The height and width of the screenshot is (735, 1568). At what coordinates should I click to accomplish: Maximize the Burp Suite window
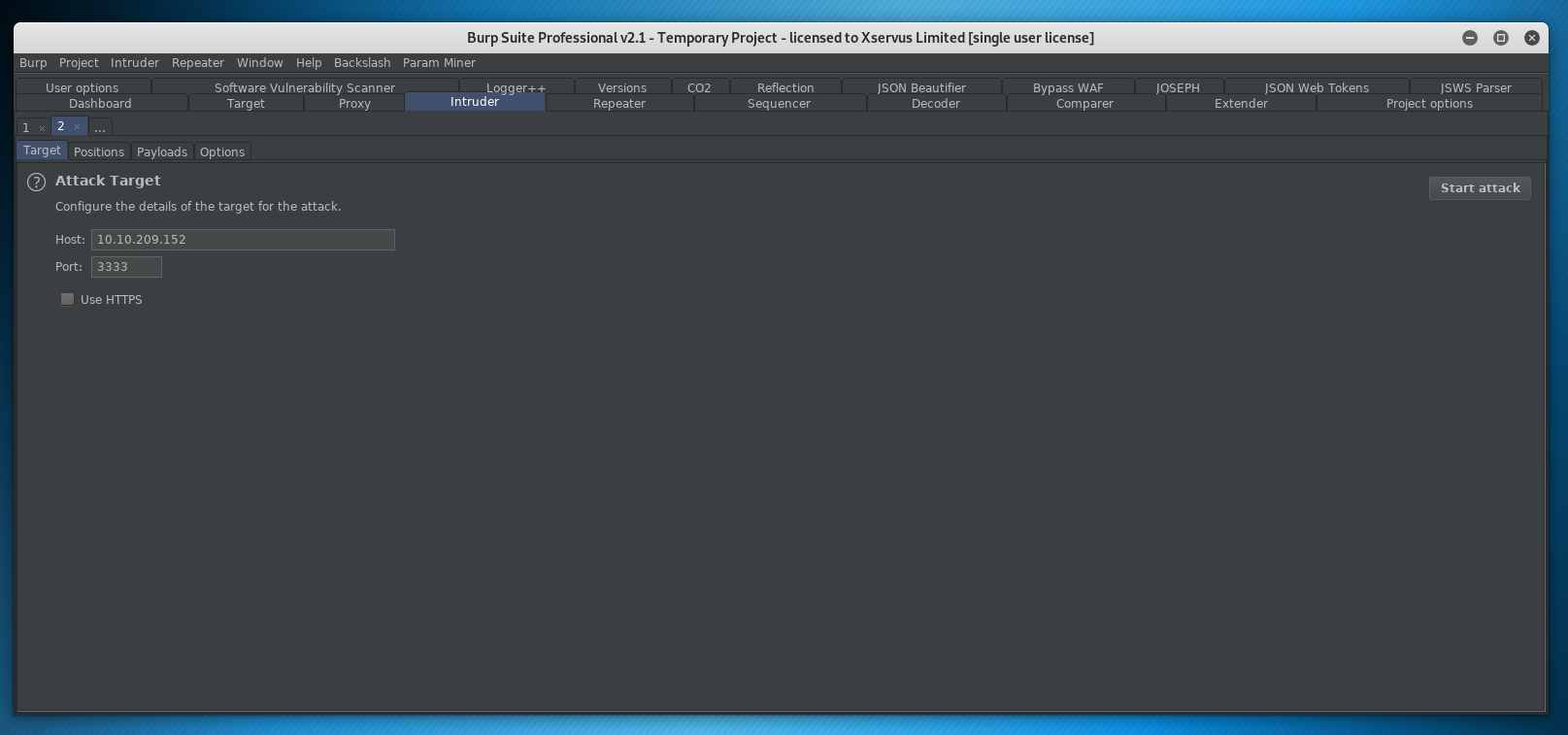[1501, 38]
